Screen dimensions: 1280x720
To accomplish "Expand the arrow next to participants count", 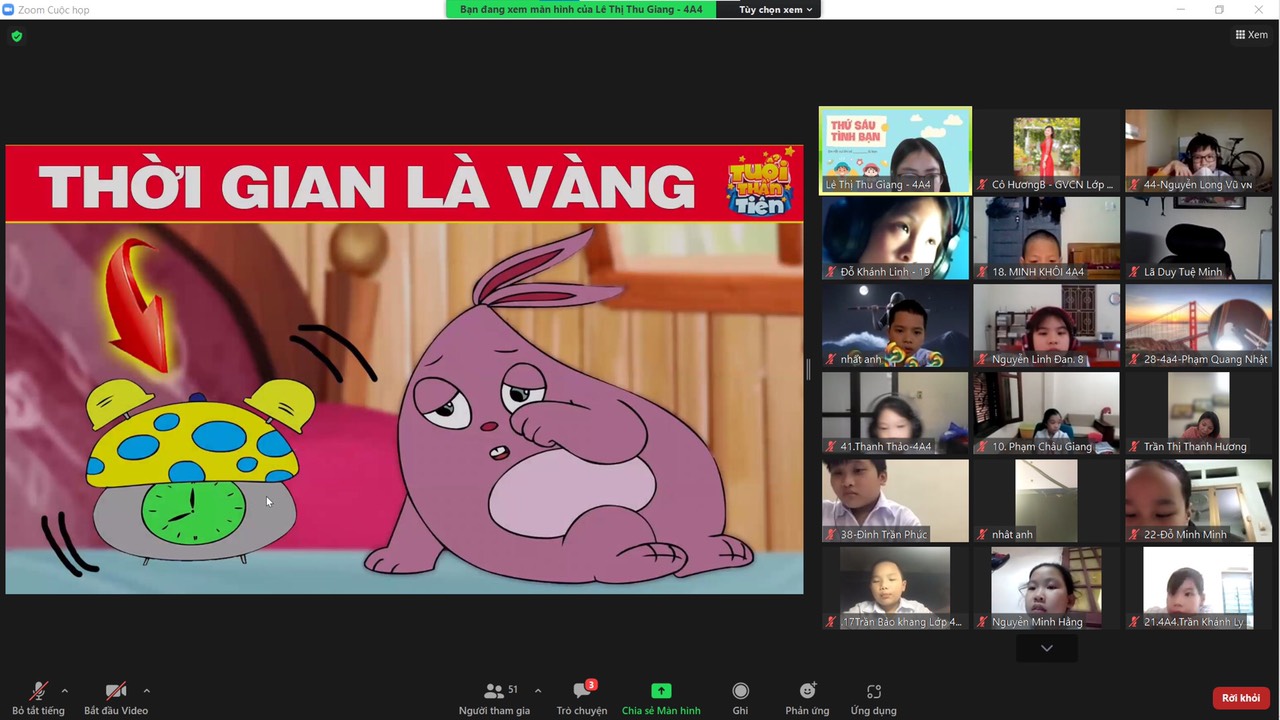I will point(537,690).
